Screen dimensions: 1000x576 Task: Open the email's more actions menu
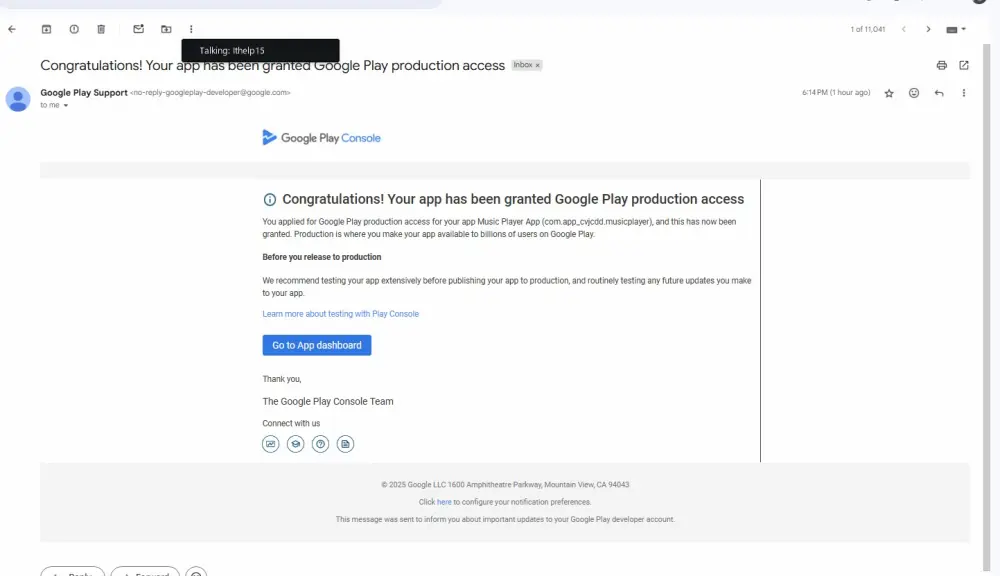tap(964, 92)
